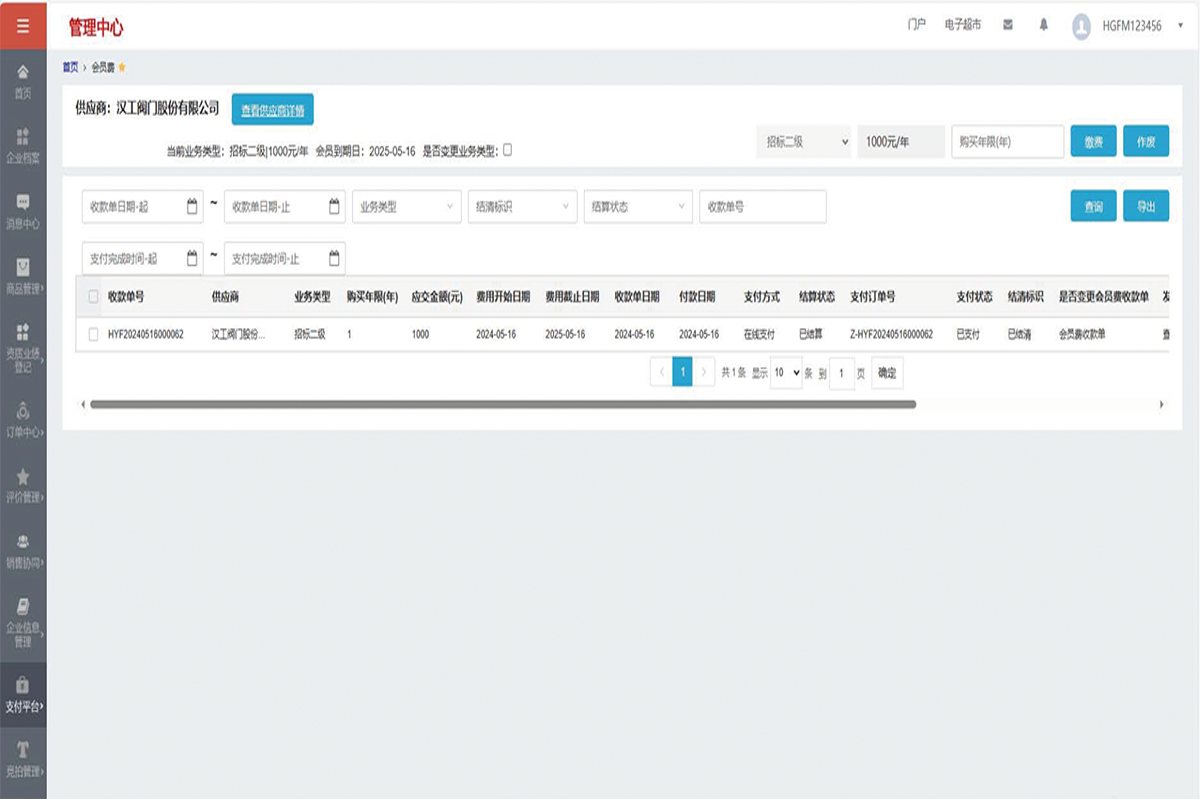Open the 业务类型 filter dropdown

pyautogui.click(x=406, y=207)
